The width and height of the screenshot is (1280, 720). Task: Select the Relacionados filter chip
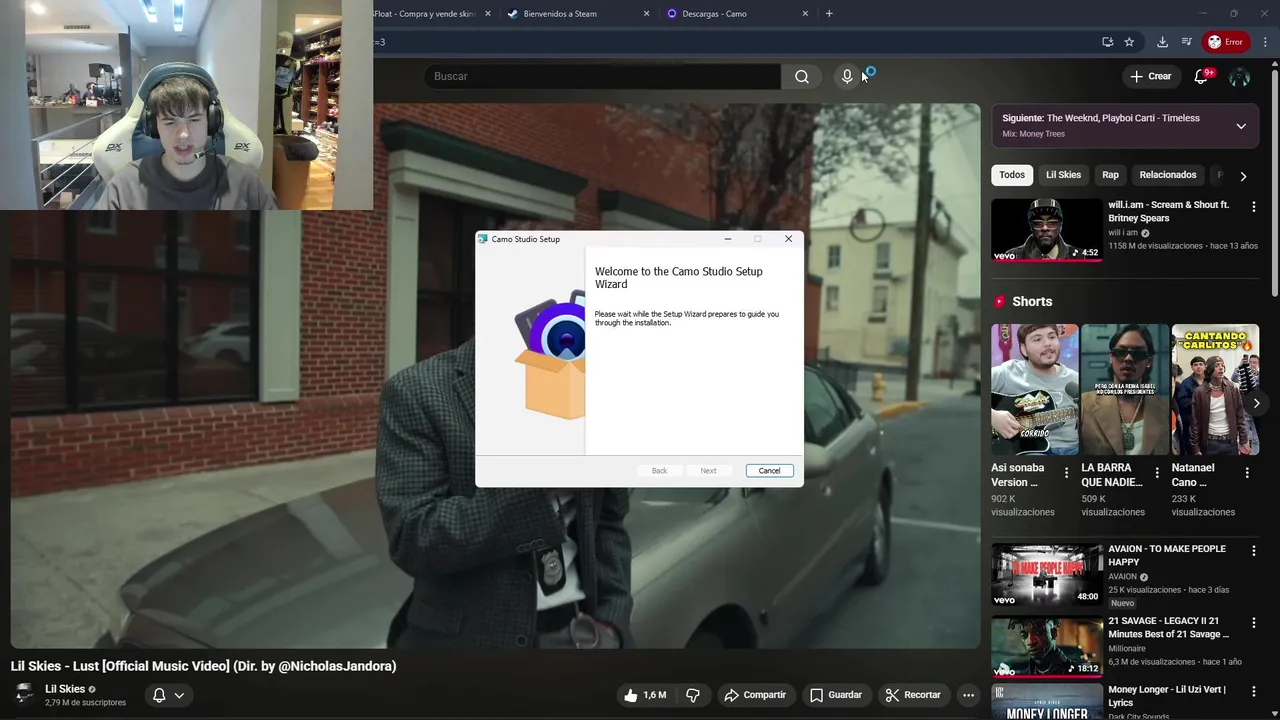coord(1167,175)
